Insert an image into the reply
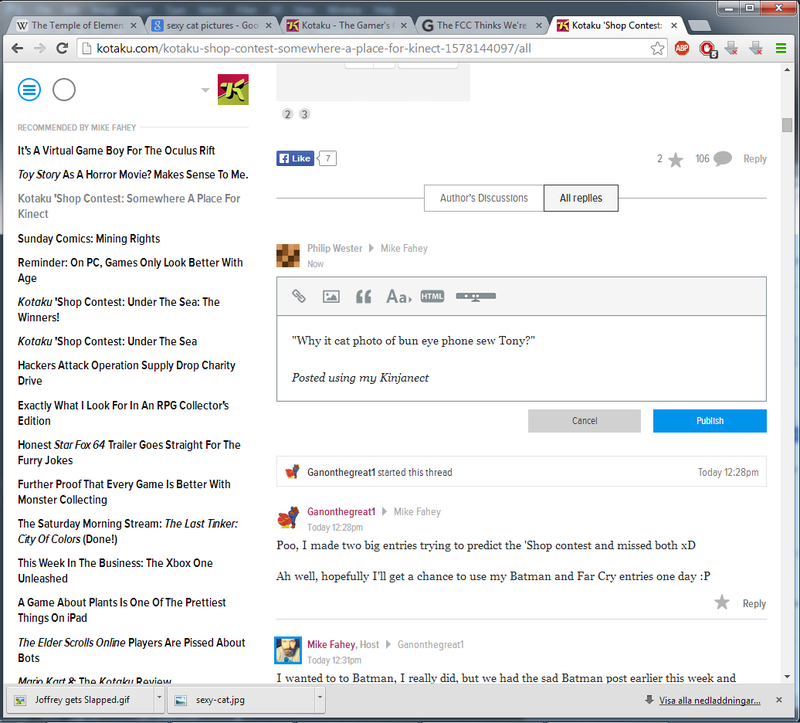Image resolution: width=800 pixels, height=723 pixels. tap(331, 296)
